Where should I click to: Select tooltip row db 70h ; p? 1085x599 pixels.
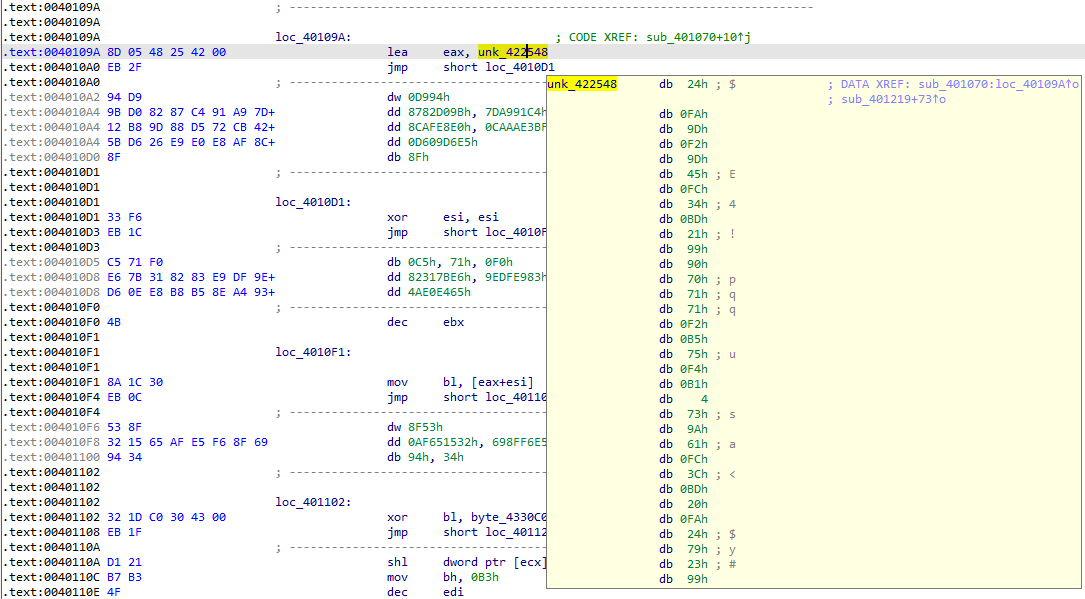(698, 279)
